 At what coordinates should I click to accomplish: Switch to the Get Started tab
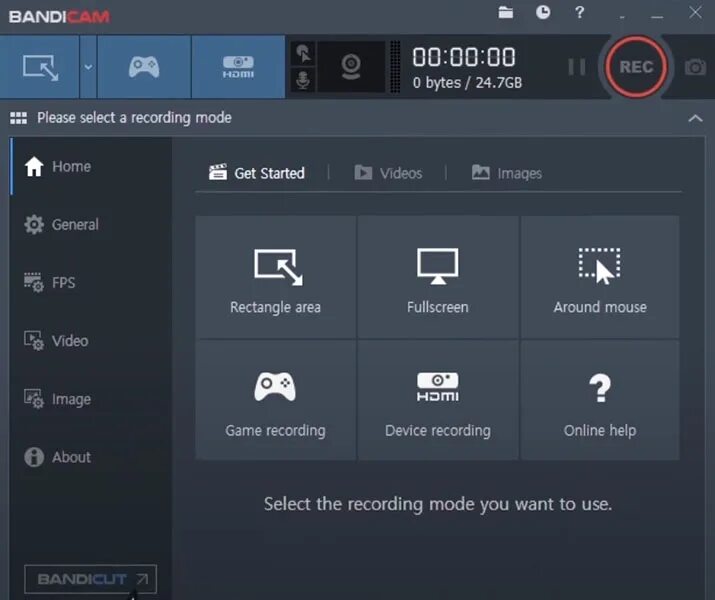click(x=257, y=173)
